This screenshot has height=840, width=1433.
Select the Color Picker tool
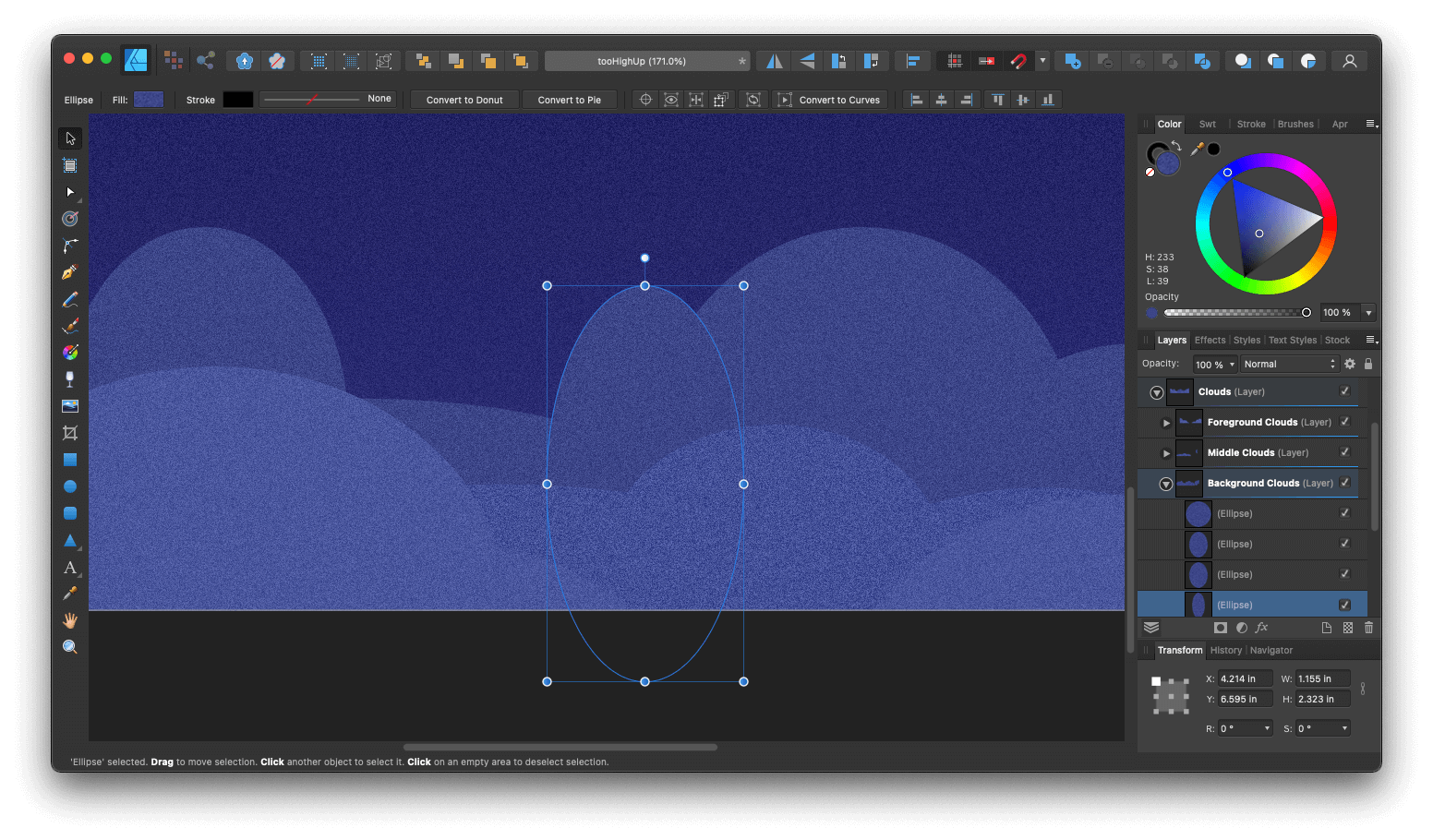pos(70,594)
